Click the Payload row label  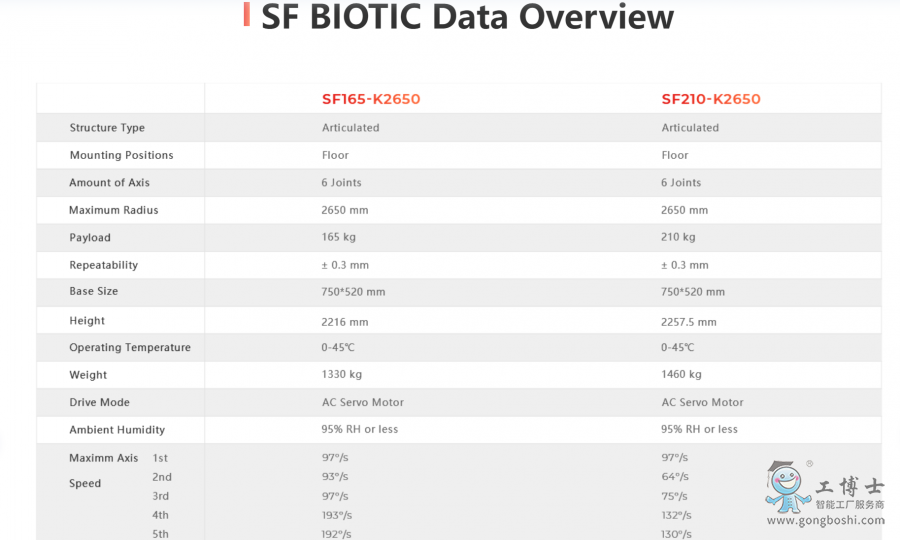[x=90, y=238]
